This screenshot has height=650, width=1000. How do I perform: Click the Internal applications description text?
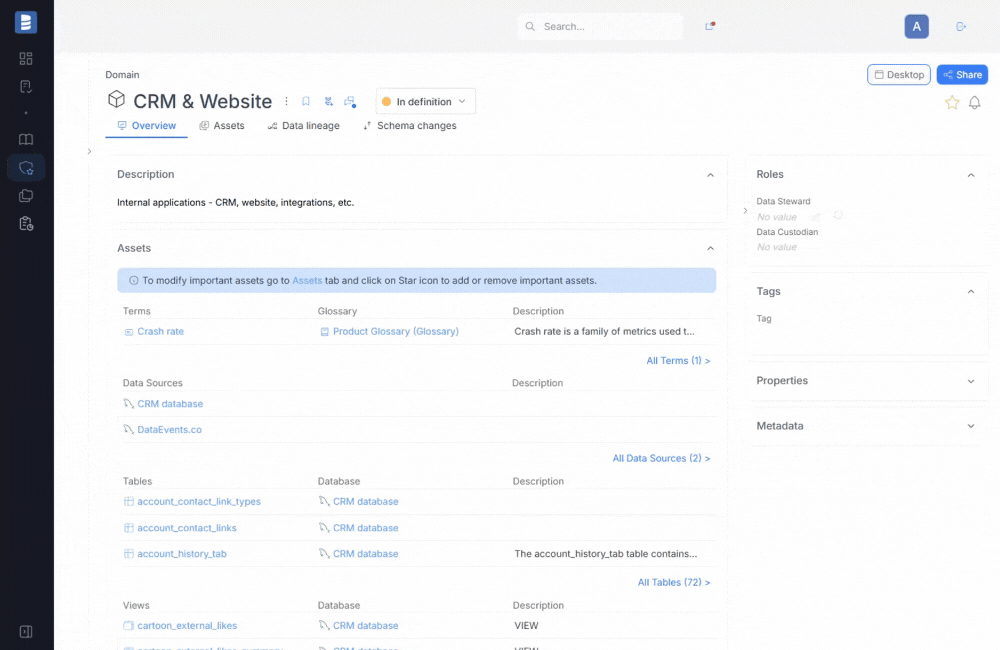tap(235, 203)
